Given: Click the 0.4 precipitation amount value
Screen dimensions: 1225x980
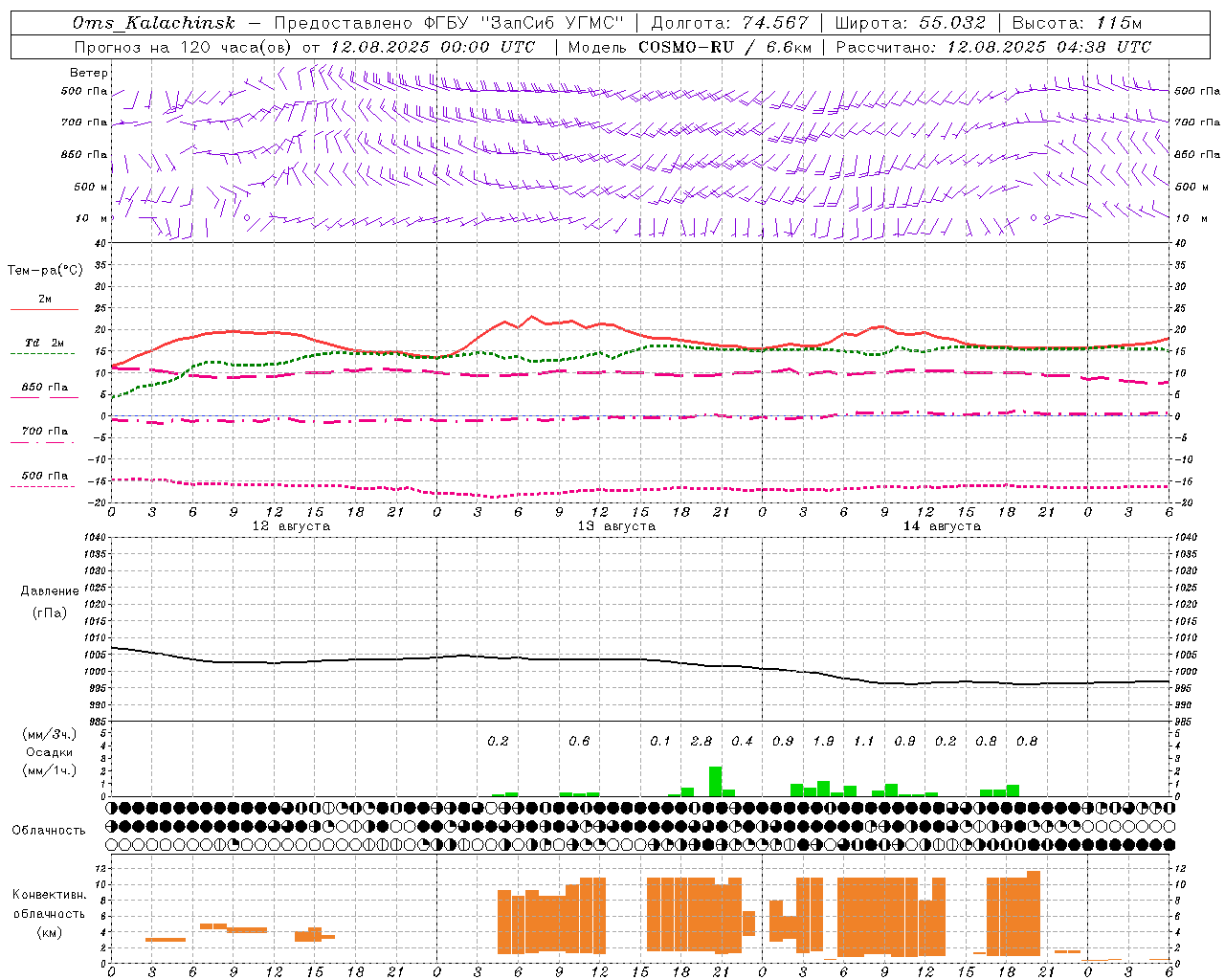Looking at the screenshot, I should click(x=742, y=741).
